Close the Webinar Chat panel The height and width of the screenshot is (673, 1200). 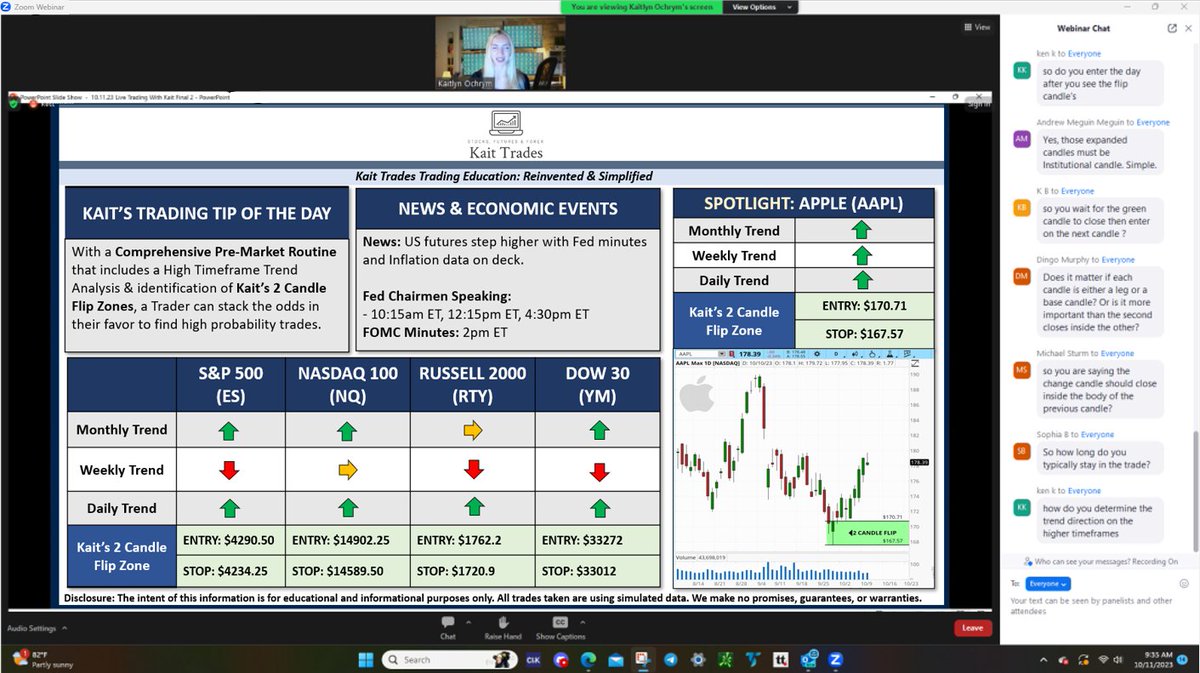point(1188,28)
